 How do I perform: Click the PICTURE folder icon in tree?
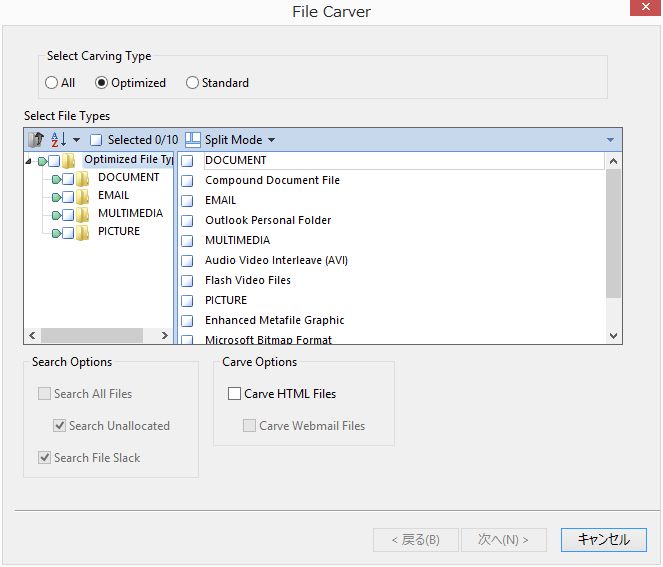82,233
